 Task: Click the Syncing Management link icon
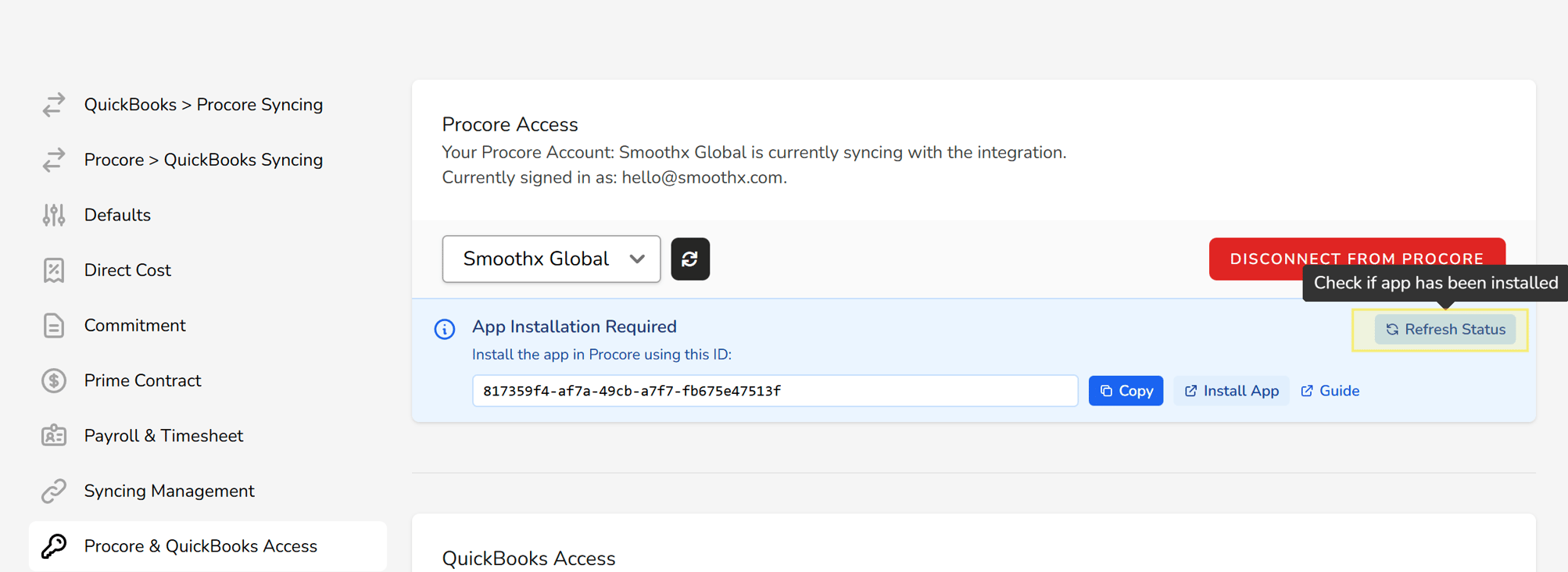(x=54, y=492)
